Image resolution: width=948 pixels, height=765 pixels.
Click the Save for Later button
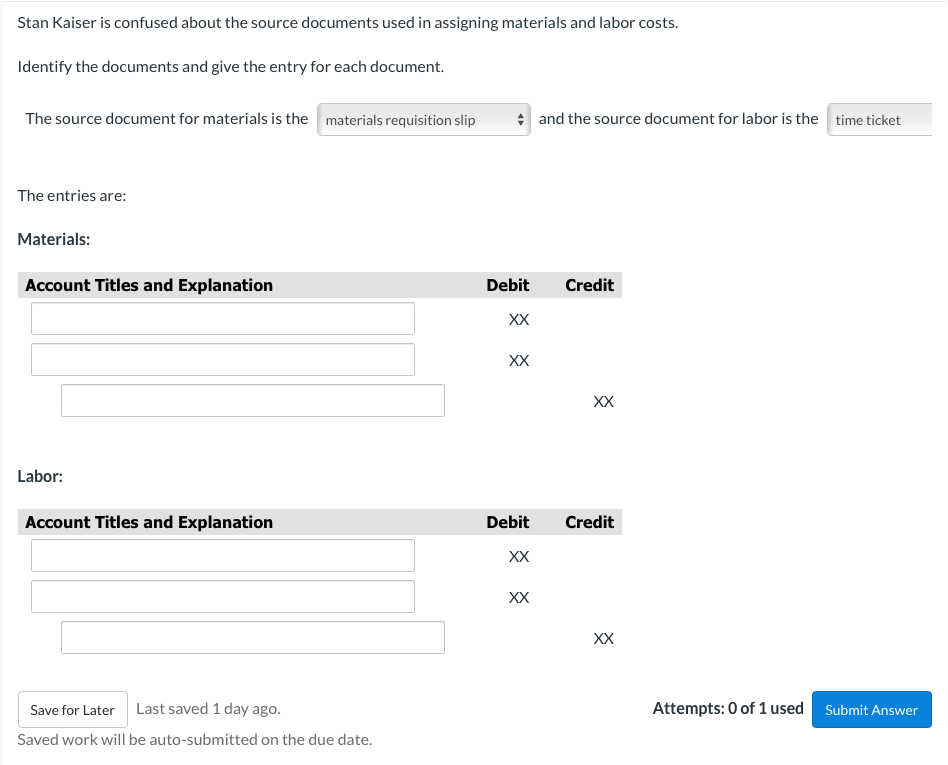pyautogui.click(x=73, y=709)
